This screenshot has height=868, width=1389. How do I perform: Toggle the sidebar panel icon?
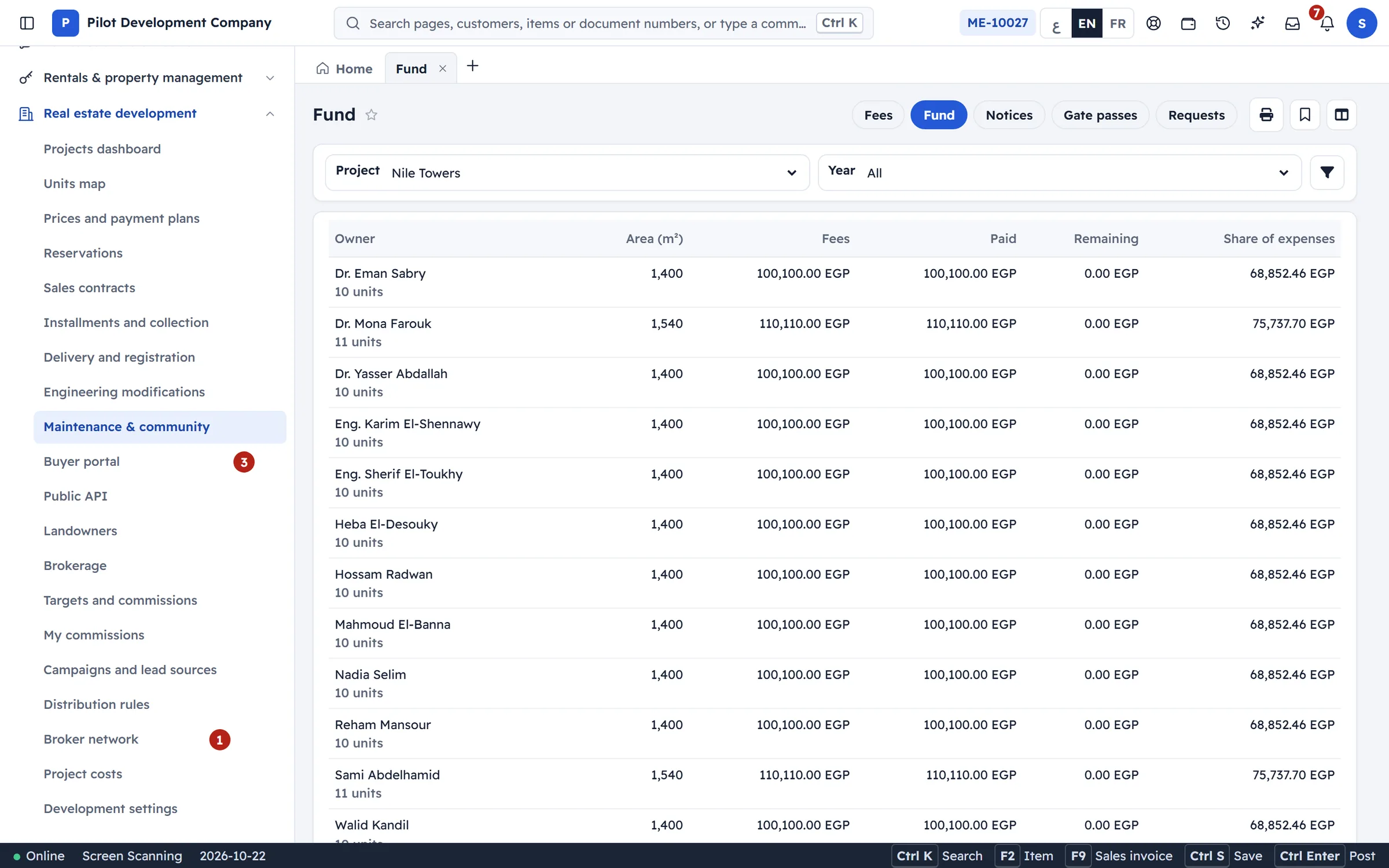(x=27, y=23)
